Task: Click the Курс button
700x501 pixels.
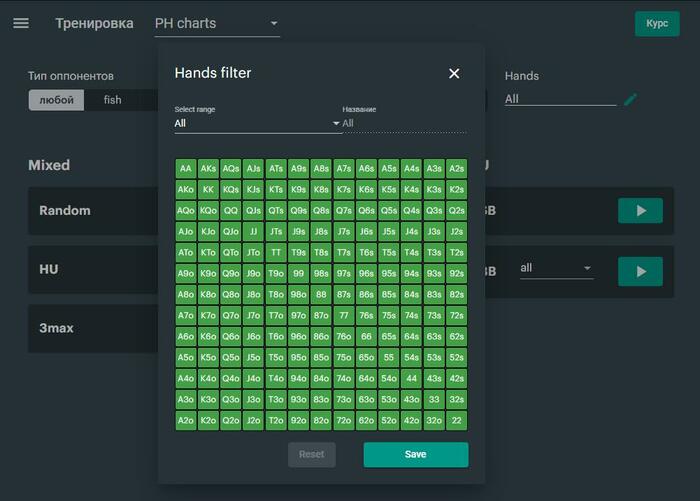Action: 657,24
